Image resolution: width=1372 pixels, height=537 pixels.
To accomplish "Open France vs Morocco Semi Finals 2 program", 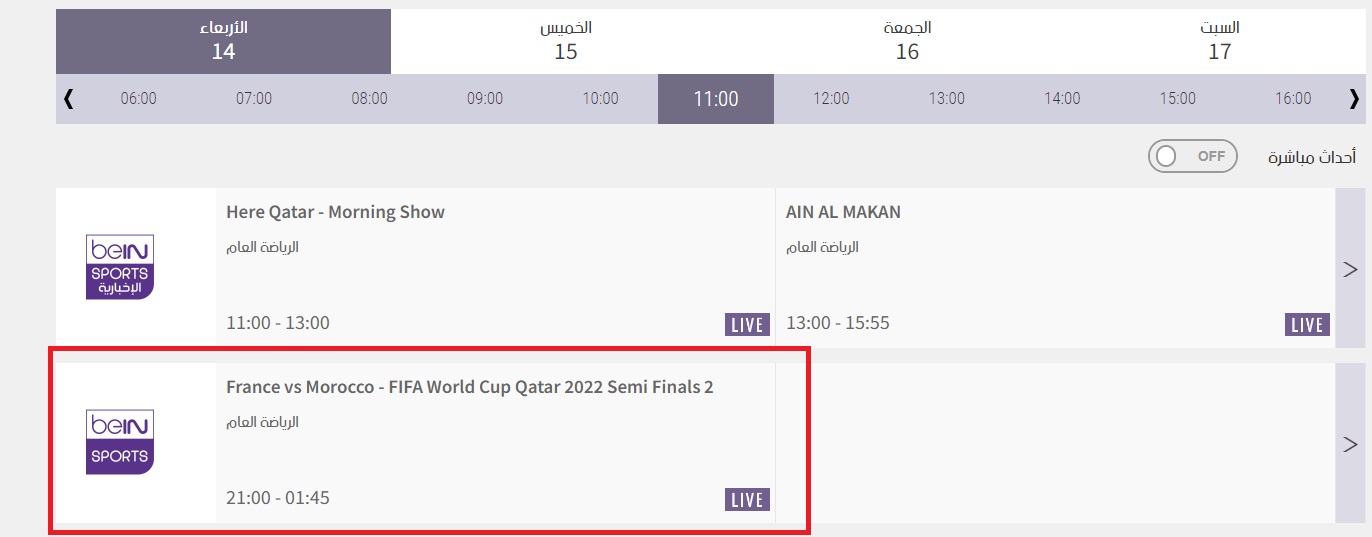I will (469, 387).
